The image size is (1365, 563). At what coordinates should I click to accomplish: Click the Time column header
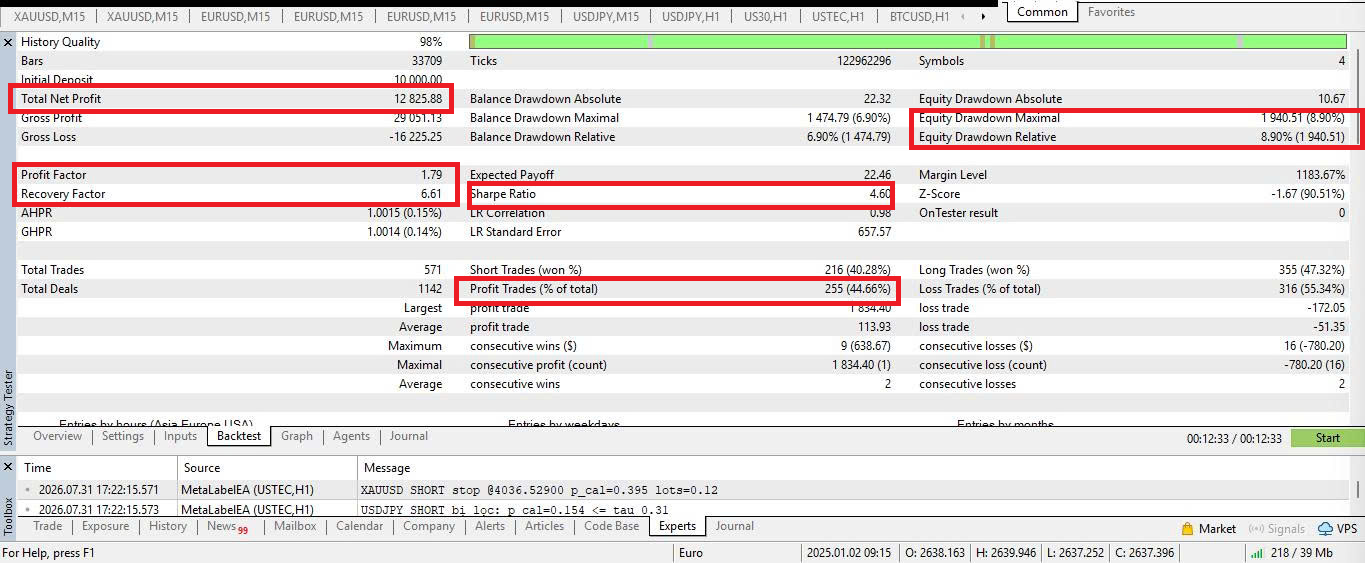click(97, 468)
